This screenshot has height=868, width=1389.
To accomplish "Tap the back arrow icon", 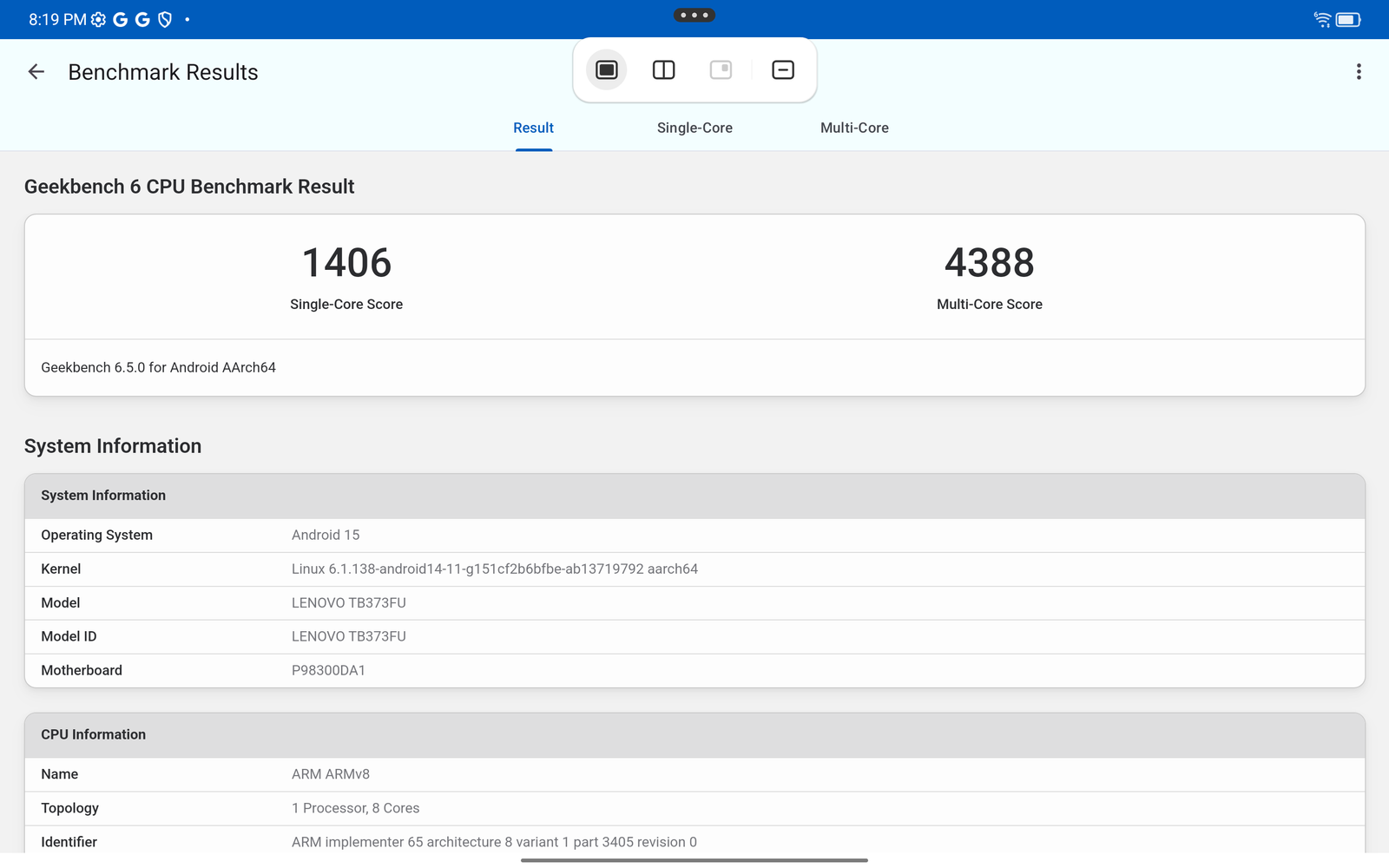I will (36, 72).
